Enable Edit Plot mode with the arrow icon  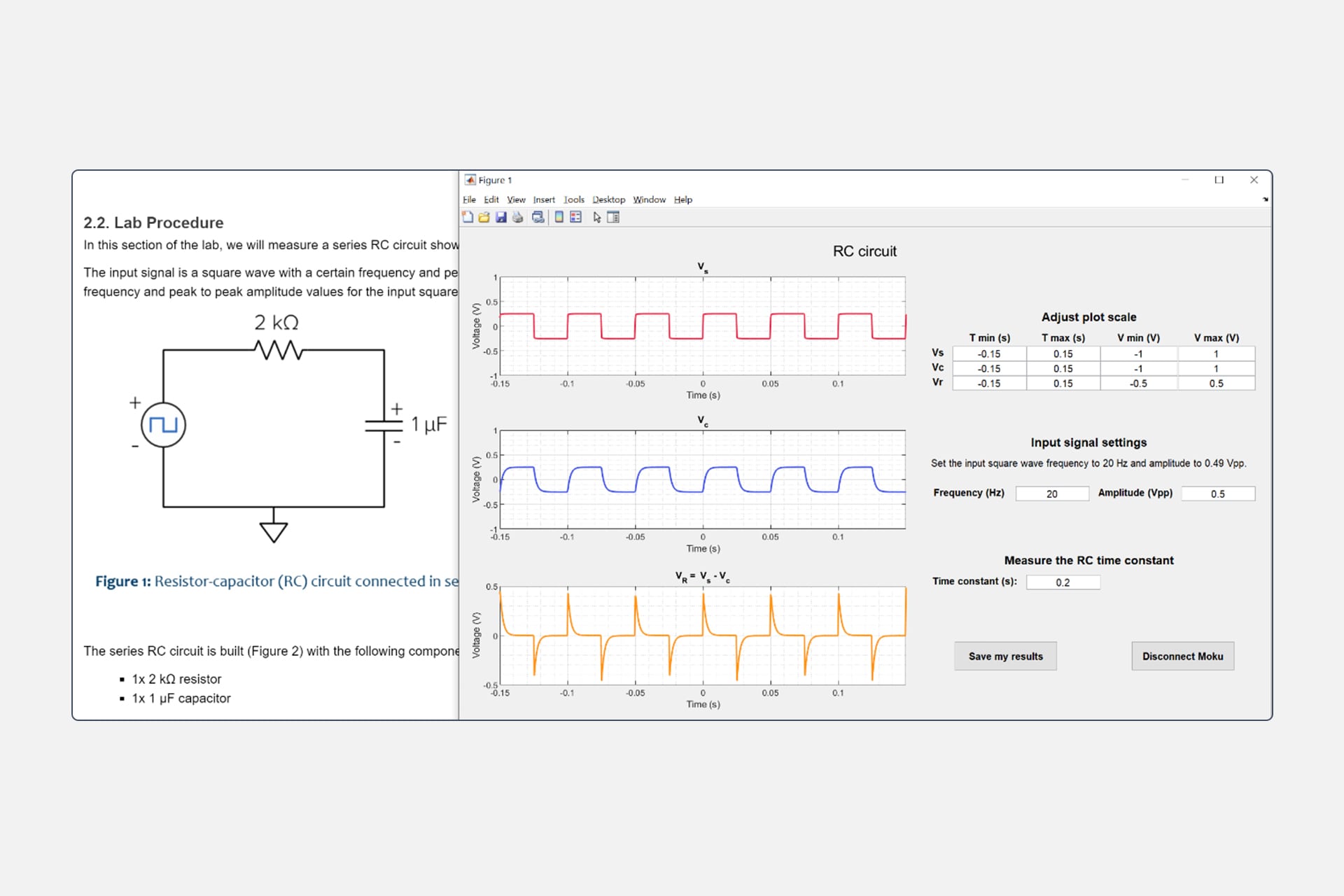pyautogui.click(x=596, y=217)
